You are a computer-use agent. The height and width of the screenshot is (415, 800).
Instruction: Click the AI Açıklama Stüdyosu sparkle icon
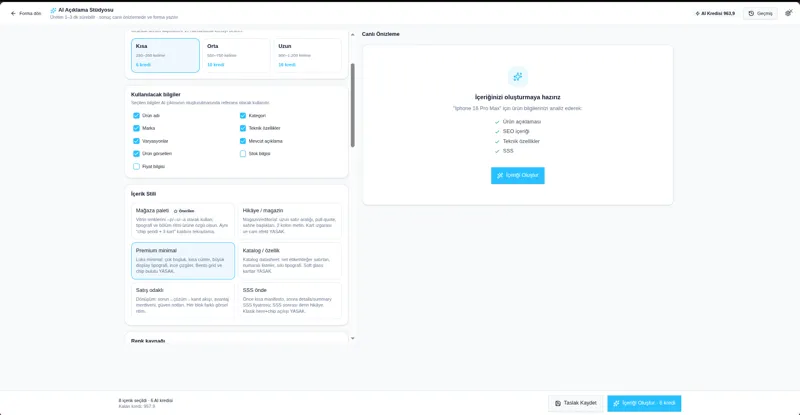point(53,10)
